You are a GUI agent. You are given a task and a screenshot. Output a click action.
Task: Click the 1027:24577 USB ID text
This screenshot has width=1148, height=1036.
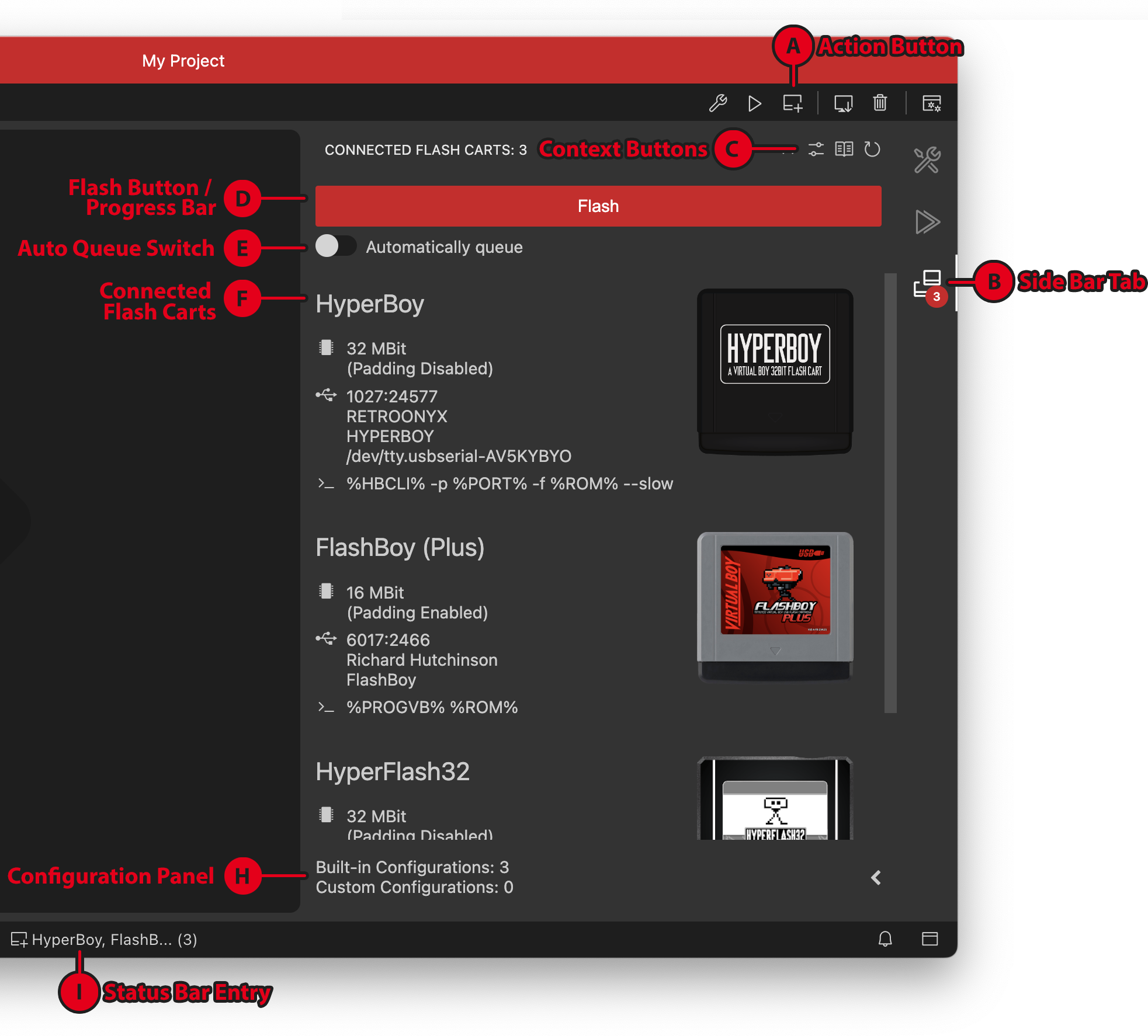tap(391, 397)
